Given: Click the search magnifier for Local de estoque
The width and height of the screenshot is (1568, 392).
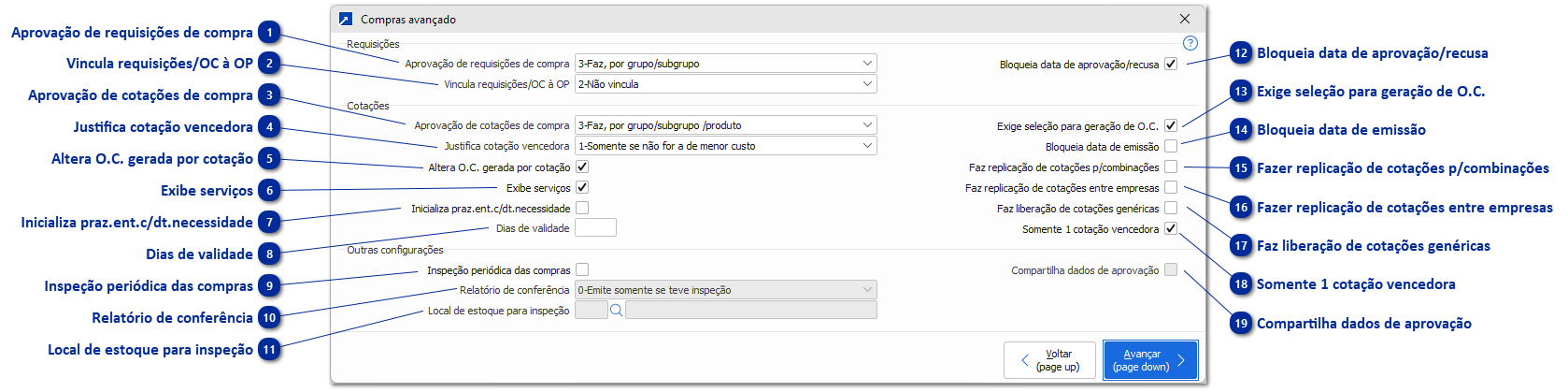Looking at the screenshot, I should (616, 311).
